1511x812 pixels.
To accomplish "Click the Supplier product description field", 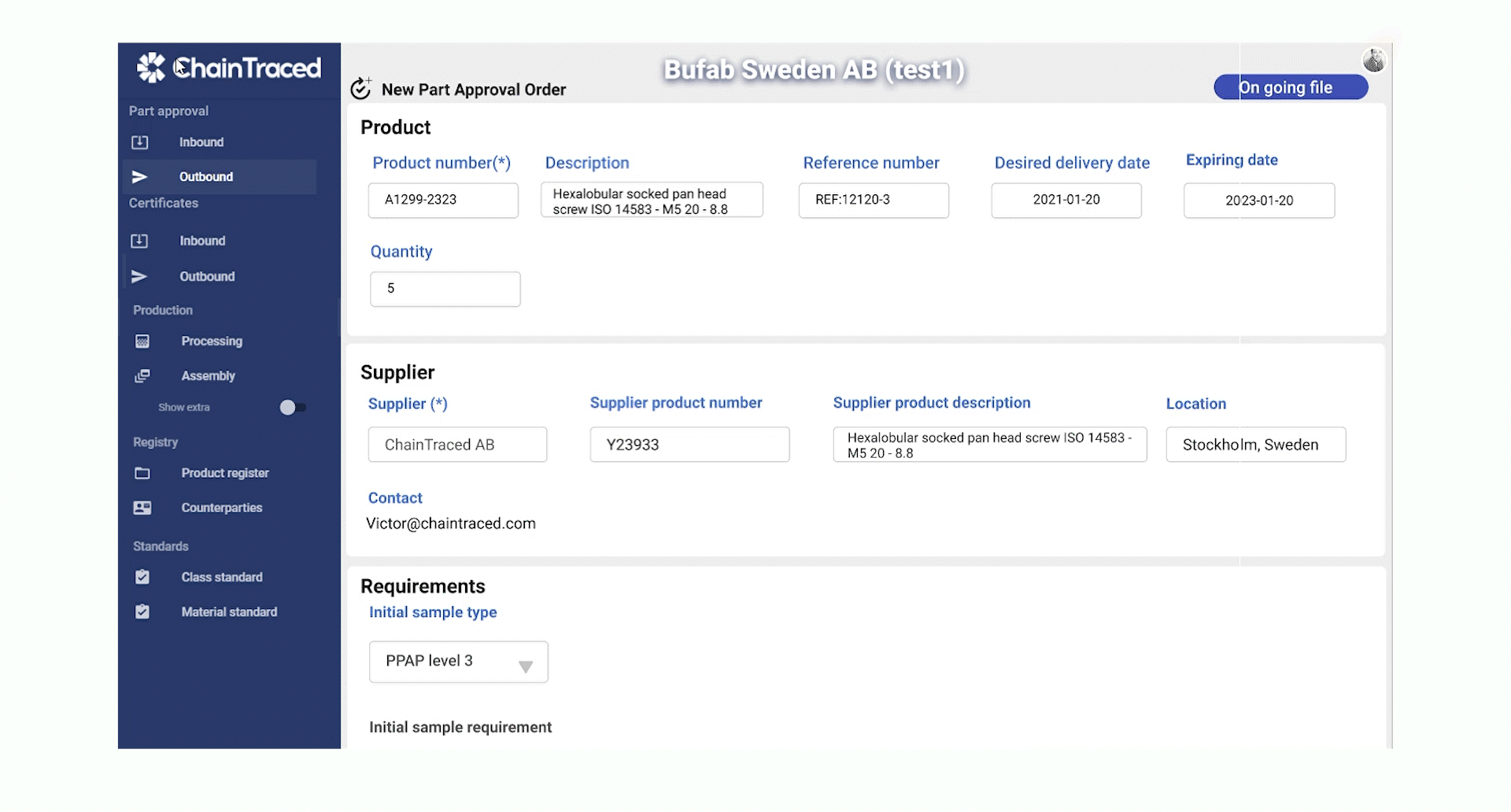I will pos(990,445).
